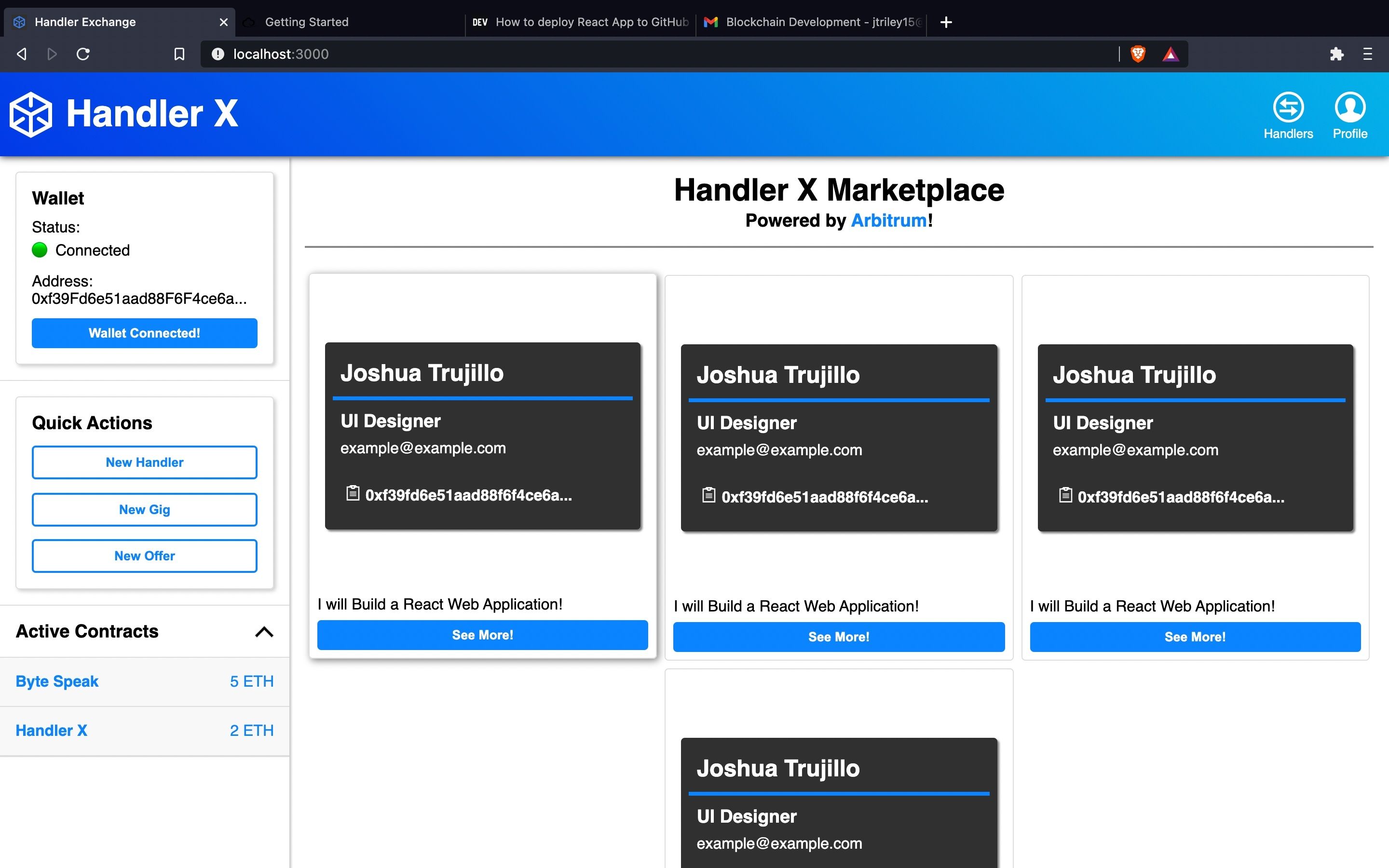The height and width of the screenshot is (868, 1389).
Task: Go back with the browser back arrow
Action: [21, 54]
